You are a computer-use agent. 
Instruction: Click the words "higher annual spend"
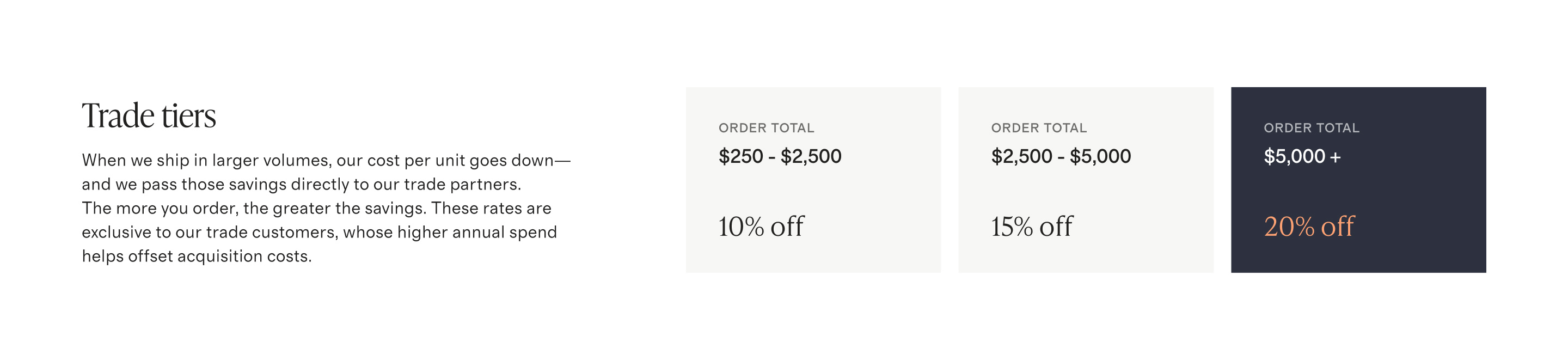(x=476, y=232)
